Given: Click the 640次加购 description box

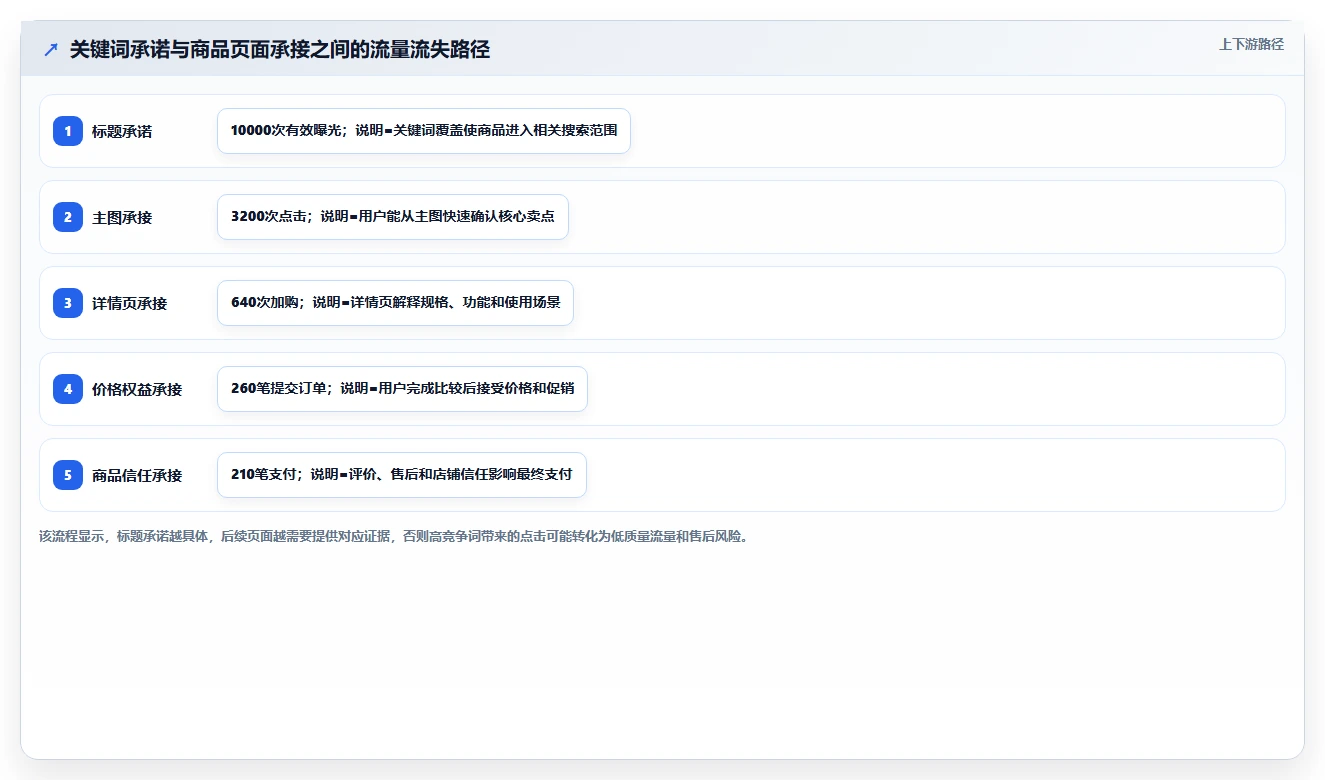Looking at the screenshot, I should [395, 303].
